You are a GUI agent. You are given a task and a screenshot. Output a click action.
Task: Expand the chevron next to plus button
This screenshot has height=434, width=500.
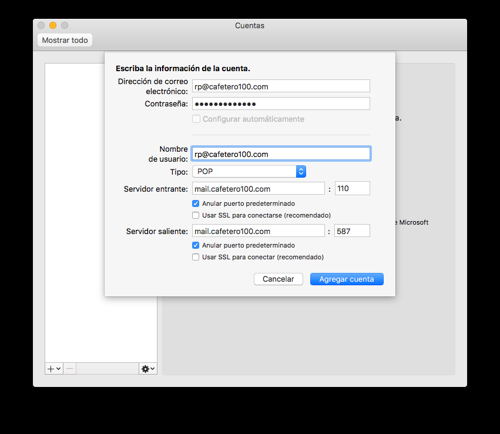[59, 369]
